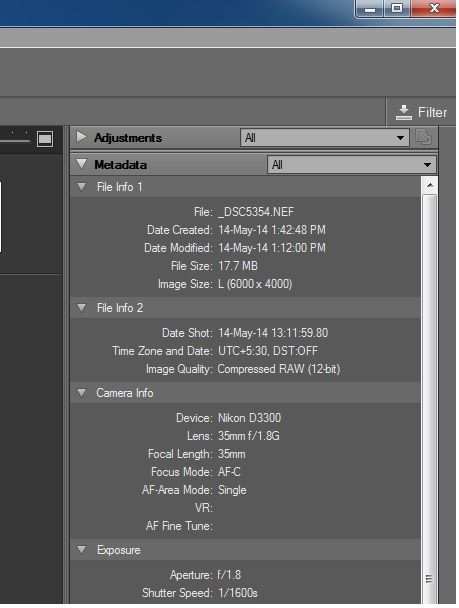Screen dimensions: 459x608
Task: Open the Metadata All dropdown
Action: pos(352,165)
